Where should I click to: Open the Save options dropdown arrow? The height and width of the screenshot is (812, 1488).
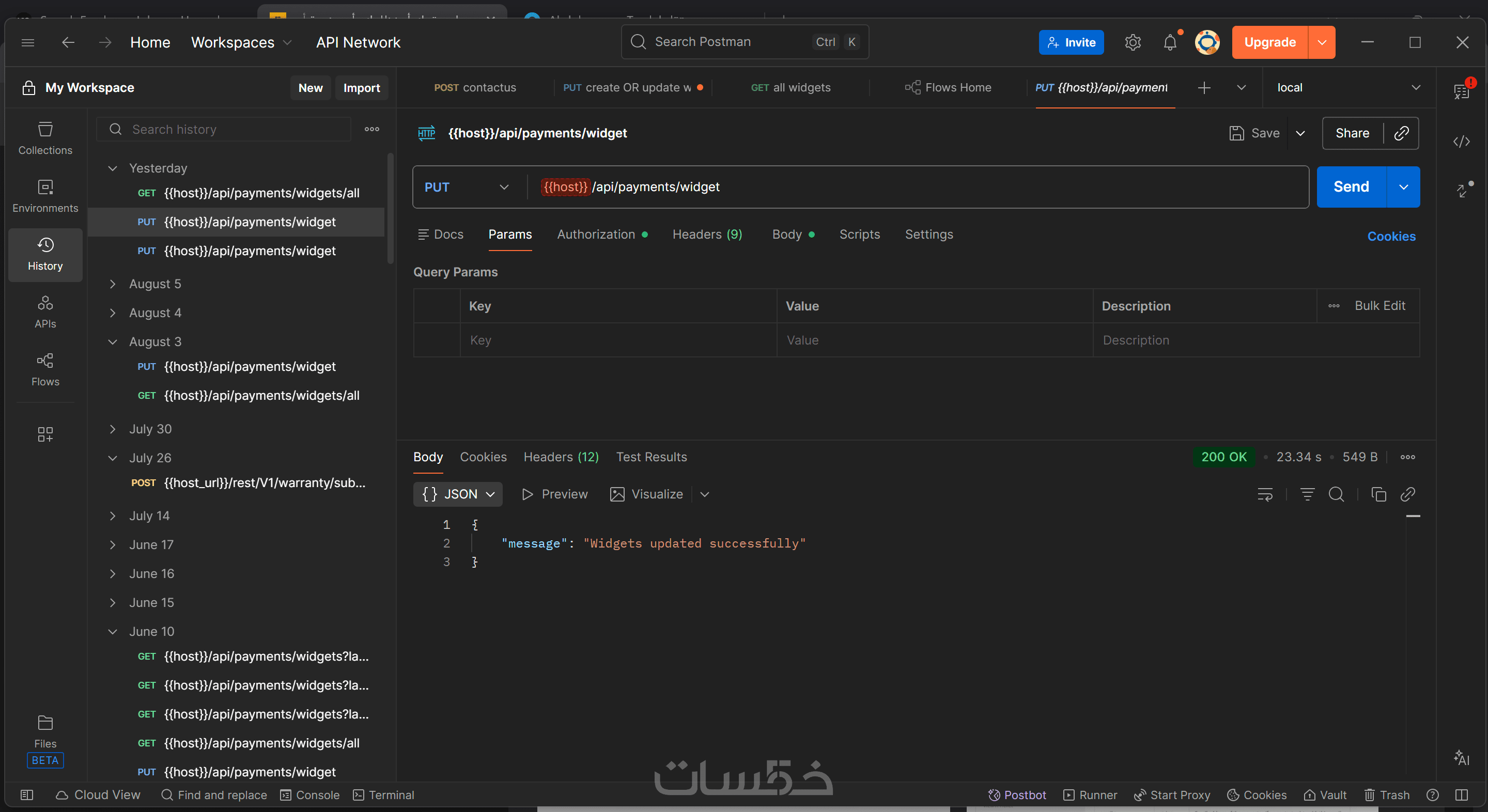(x=1300, y=133)
